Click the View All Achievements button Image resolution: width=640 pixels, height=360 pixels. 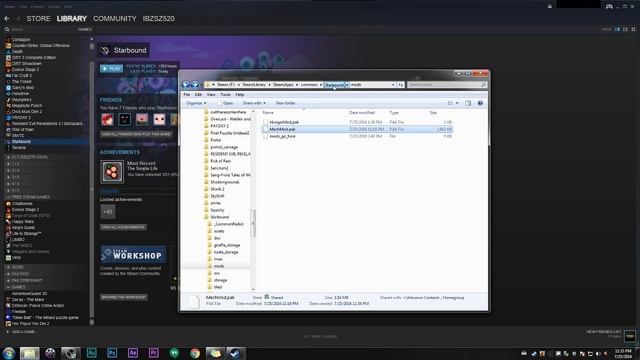(123, 227)
